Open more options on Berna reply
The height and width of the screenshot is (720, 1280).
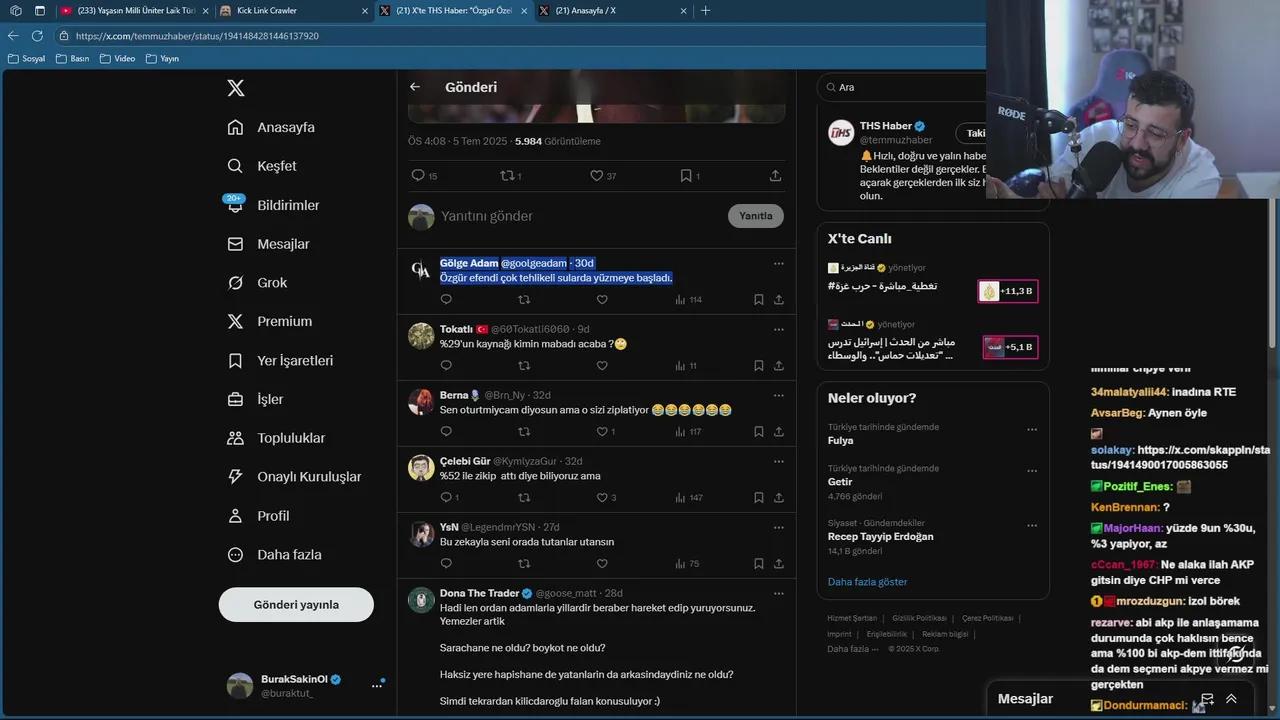(778, 396)
